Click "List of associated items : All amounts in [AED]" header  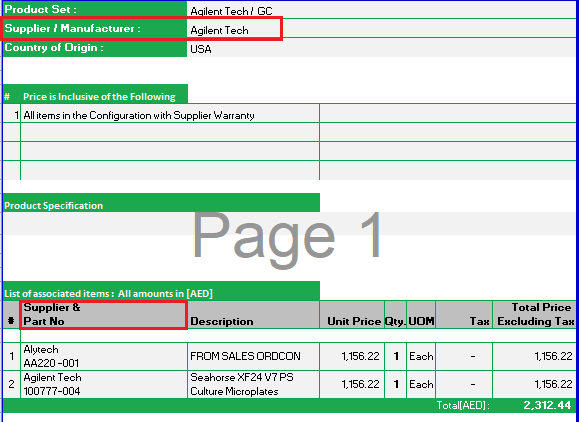point(161,291)
